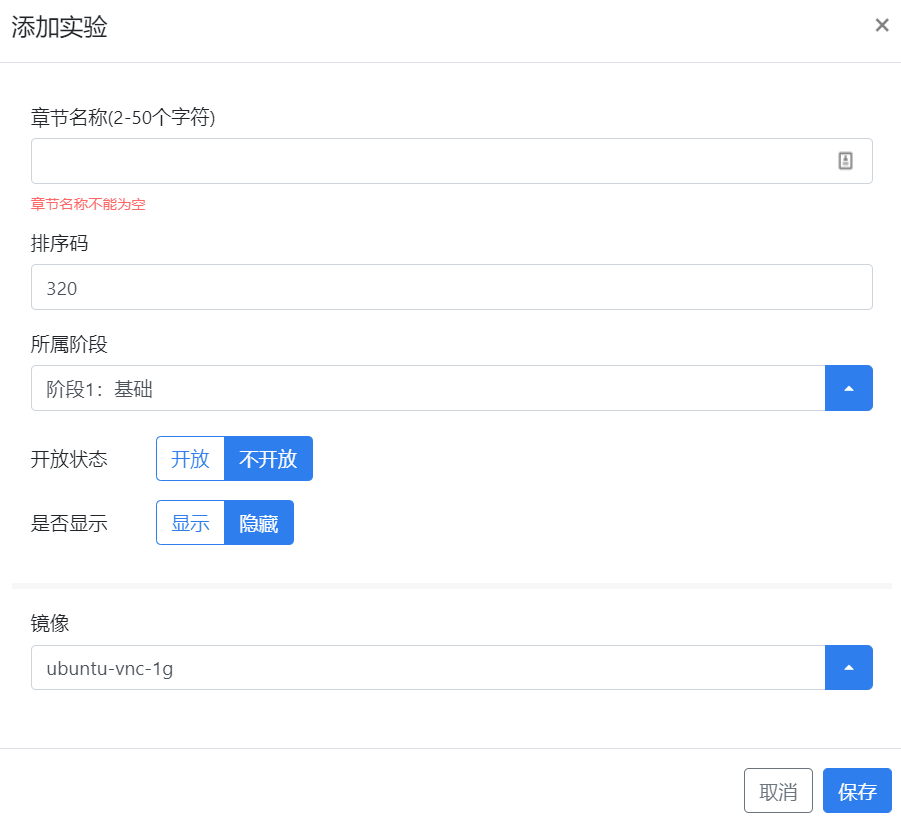Viewport: 901px width, 823px height.
Task: Click the 镜像 label text
Action: [50, 624]
